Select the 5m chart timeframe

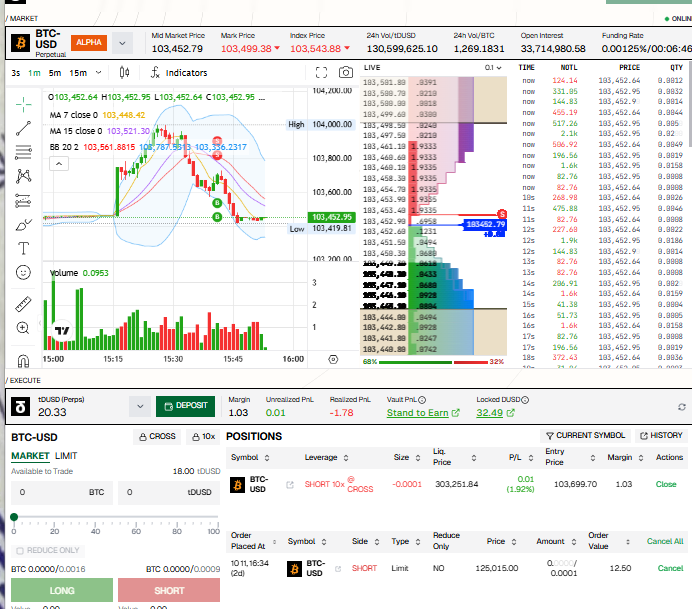[55, 73]
